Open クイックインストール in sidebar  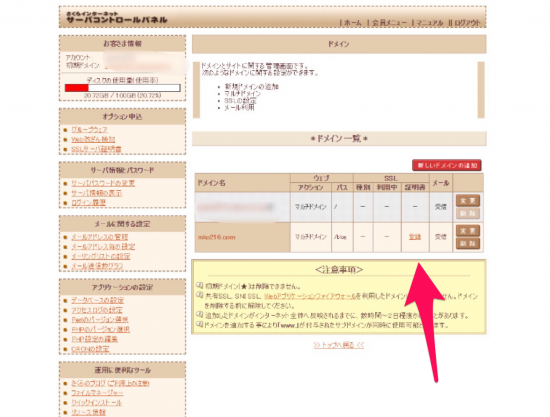click(96, 403)
